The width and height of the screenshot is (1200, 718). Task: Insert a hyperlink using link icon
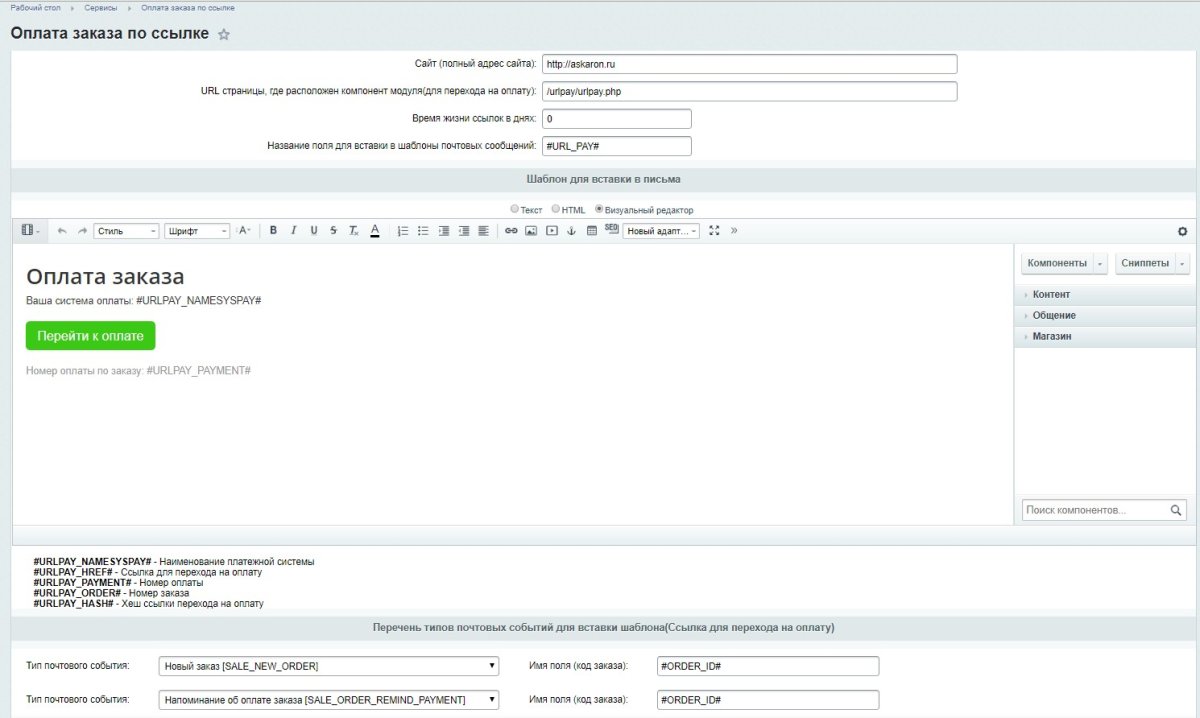pos(511,231)
